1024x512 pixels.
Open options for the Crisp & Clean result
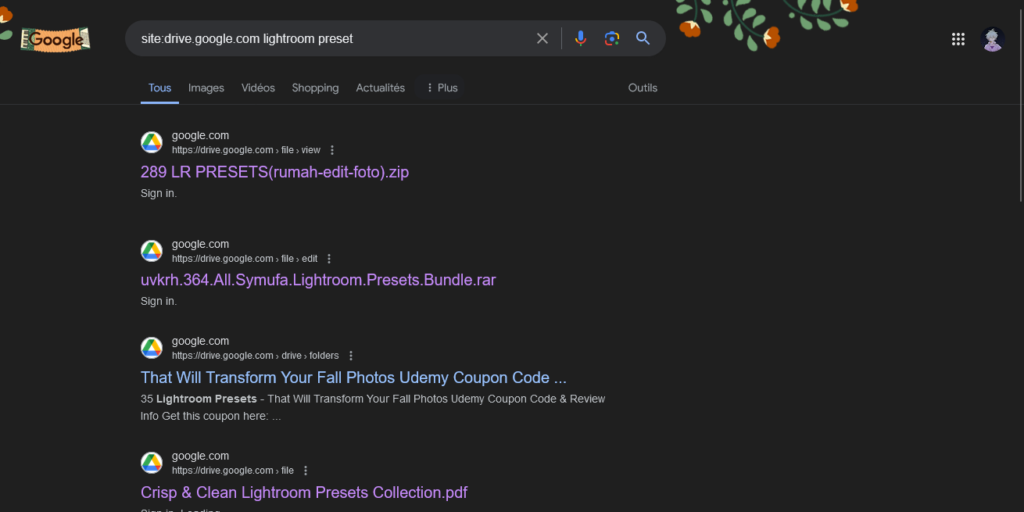[306, 471]
